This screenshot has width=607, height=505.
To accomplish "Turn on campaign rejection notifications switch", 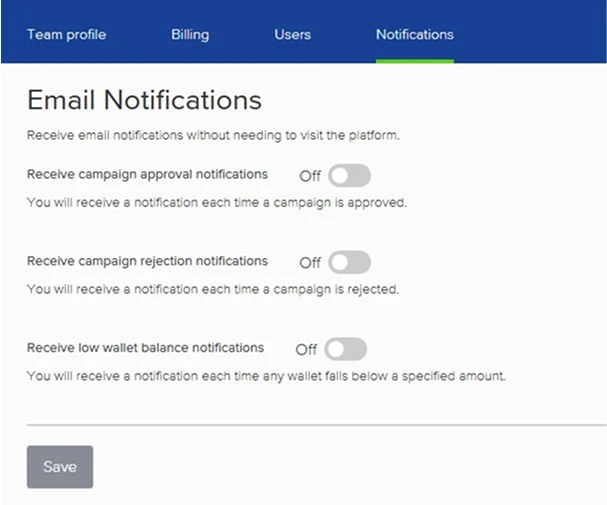I will [x=350, y=262].
